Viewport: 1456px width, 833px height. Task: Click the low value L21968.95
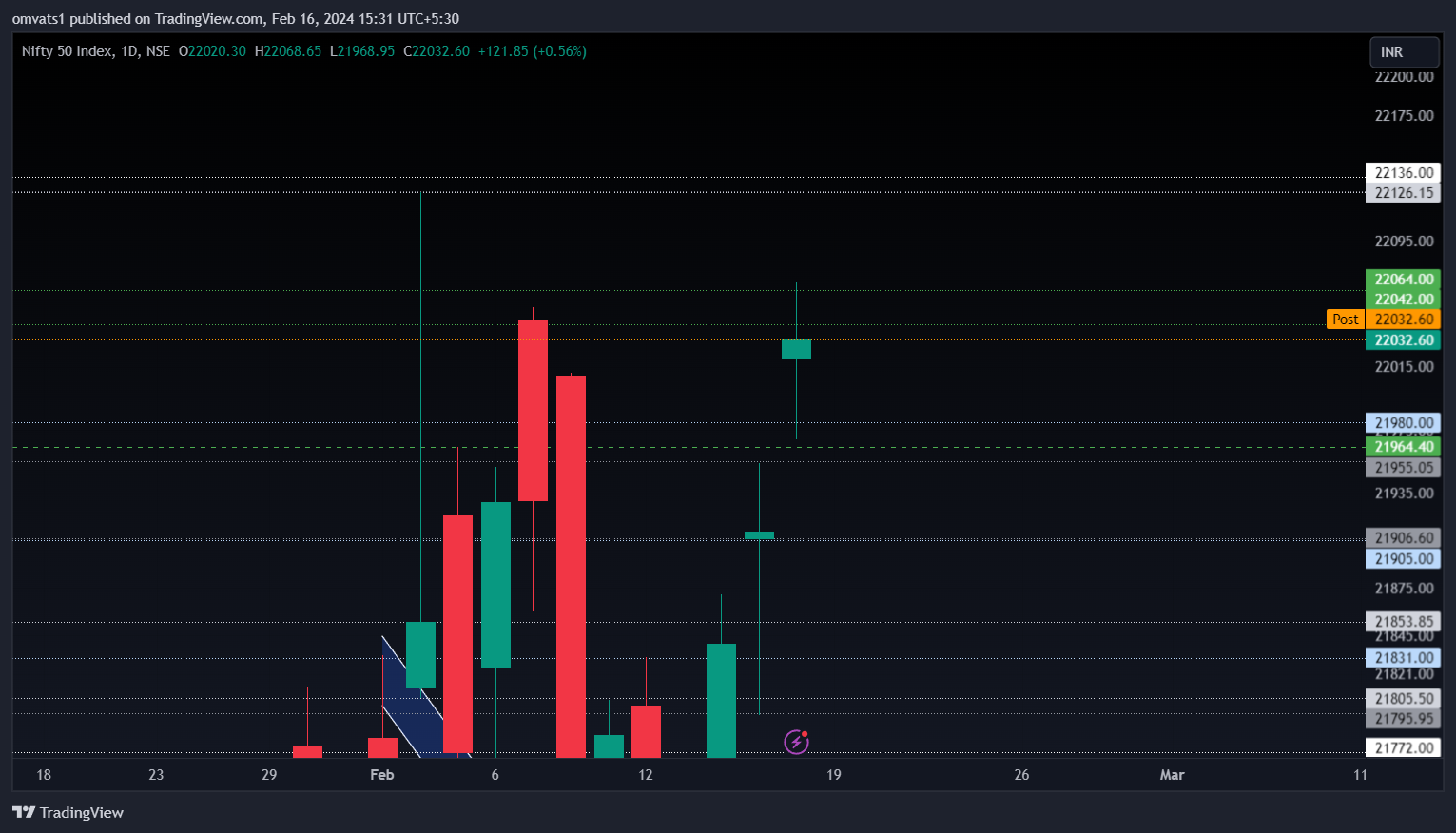pos(362,51)
